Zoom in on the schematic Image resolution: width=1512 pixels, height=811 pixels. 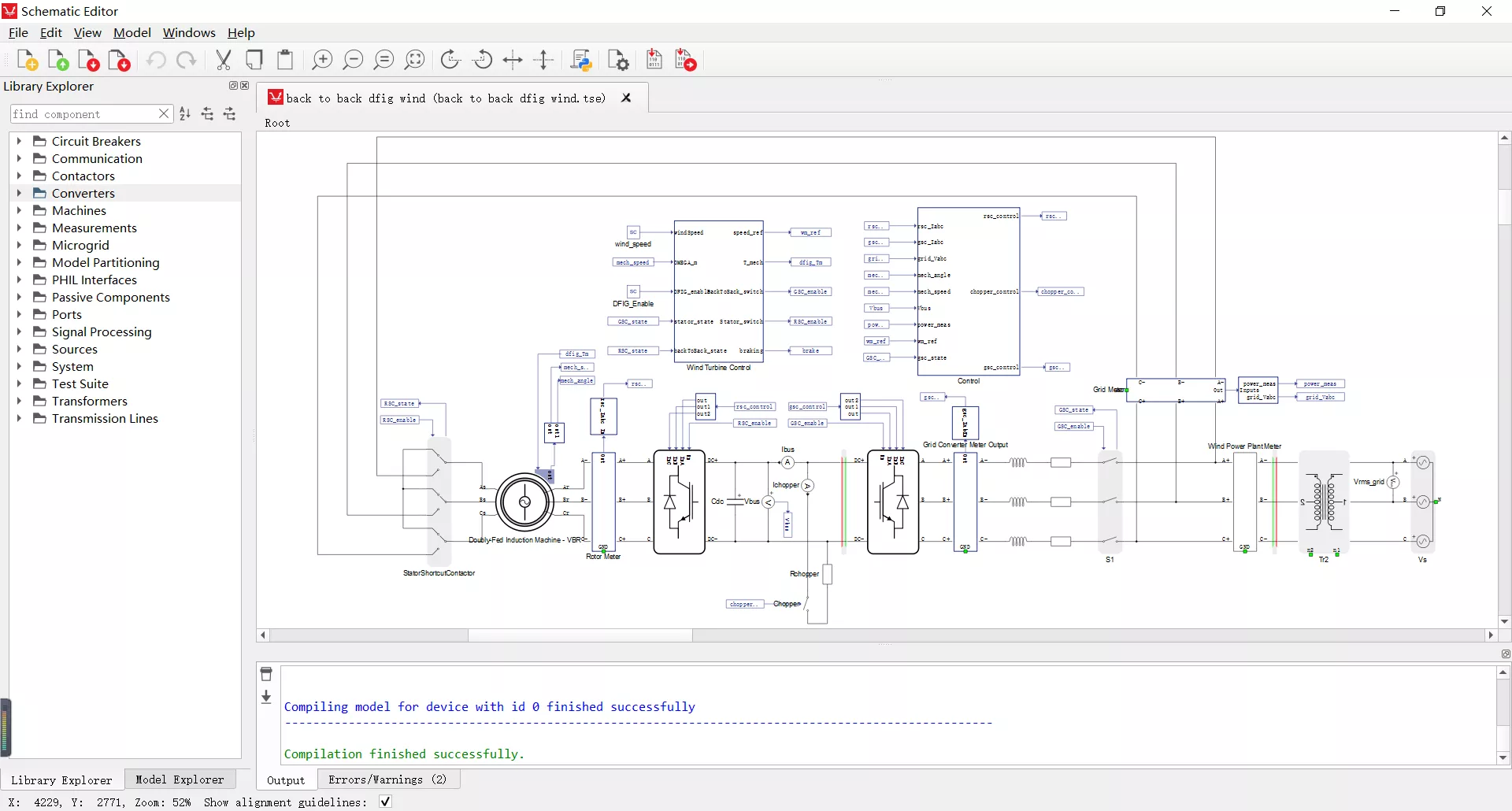pos(322,61)
